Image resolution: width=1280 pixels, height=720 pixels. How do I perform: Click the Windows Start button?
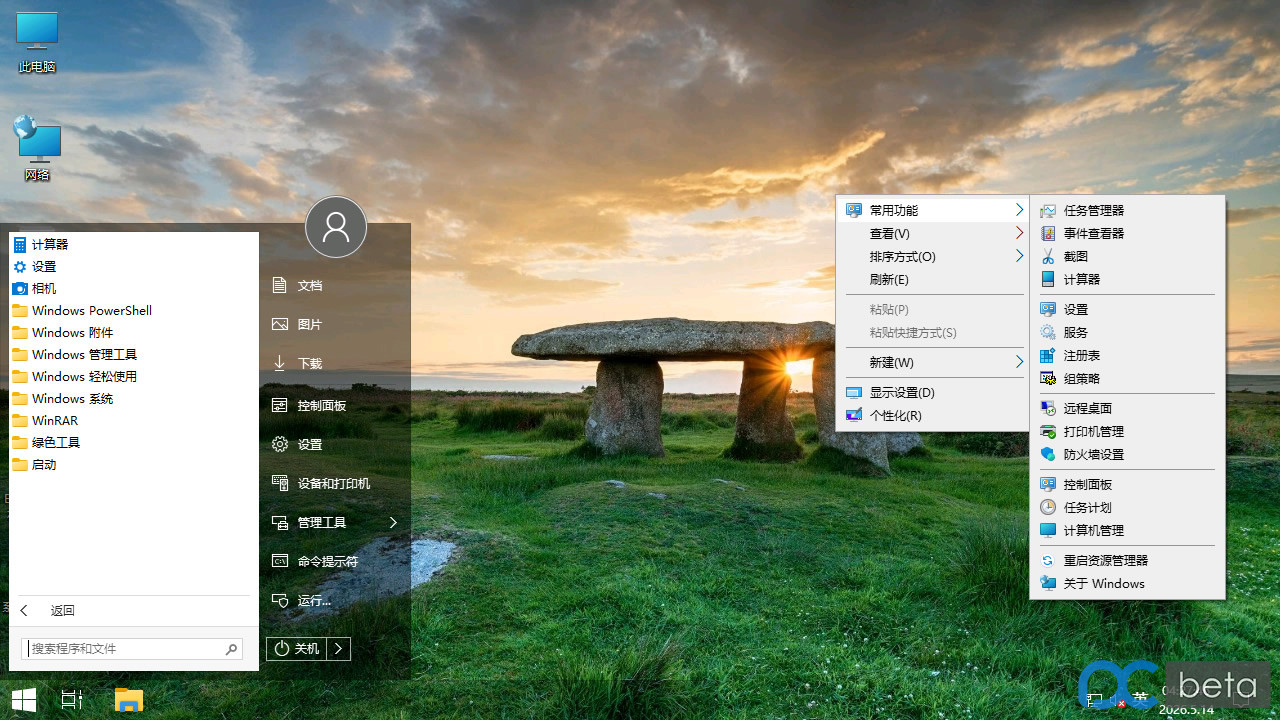24,700
